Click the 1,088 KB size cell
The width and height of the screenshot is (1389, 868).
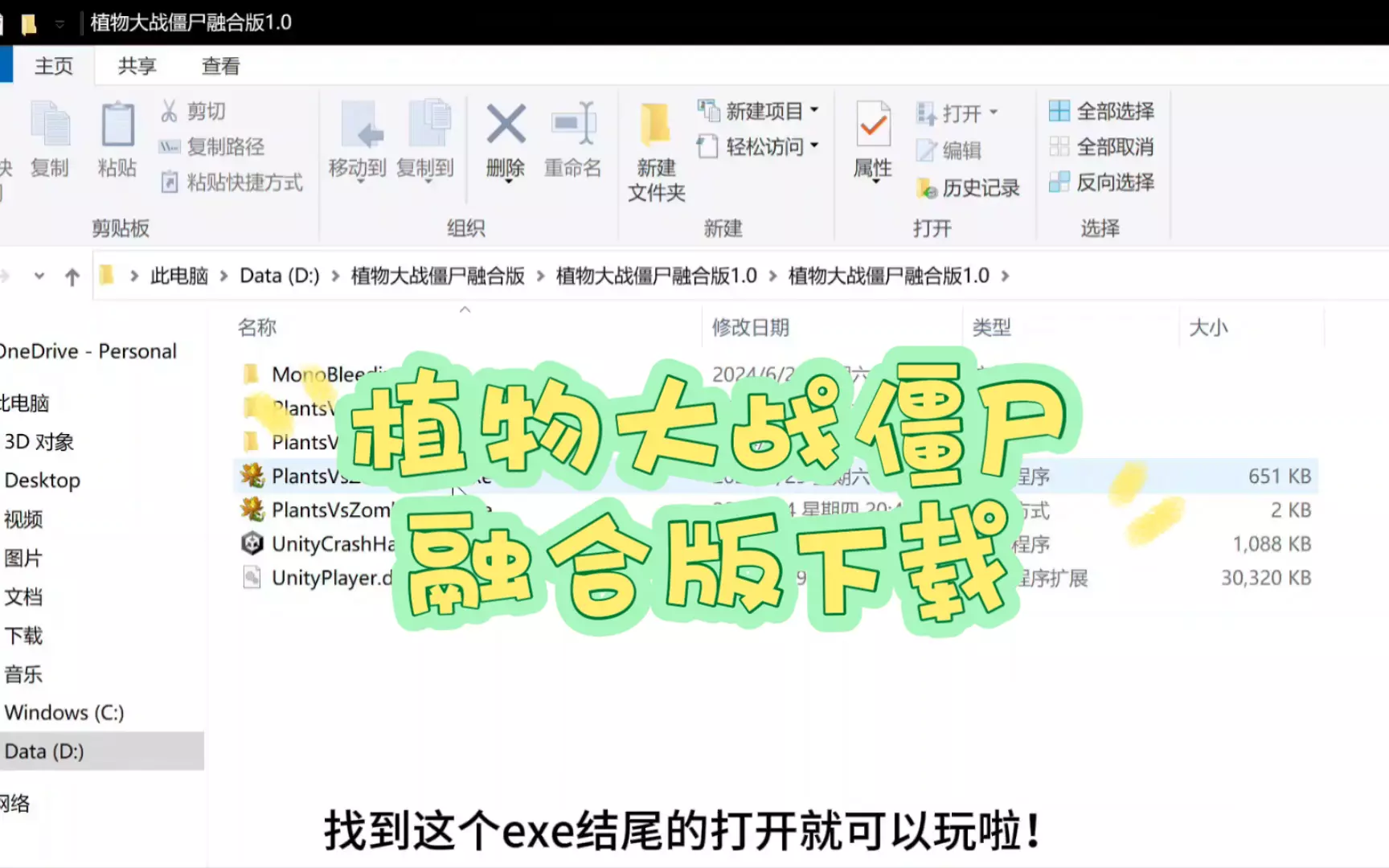tap(1272, 544)
